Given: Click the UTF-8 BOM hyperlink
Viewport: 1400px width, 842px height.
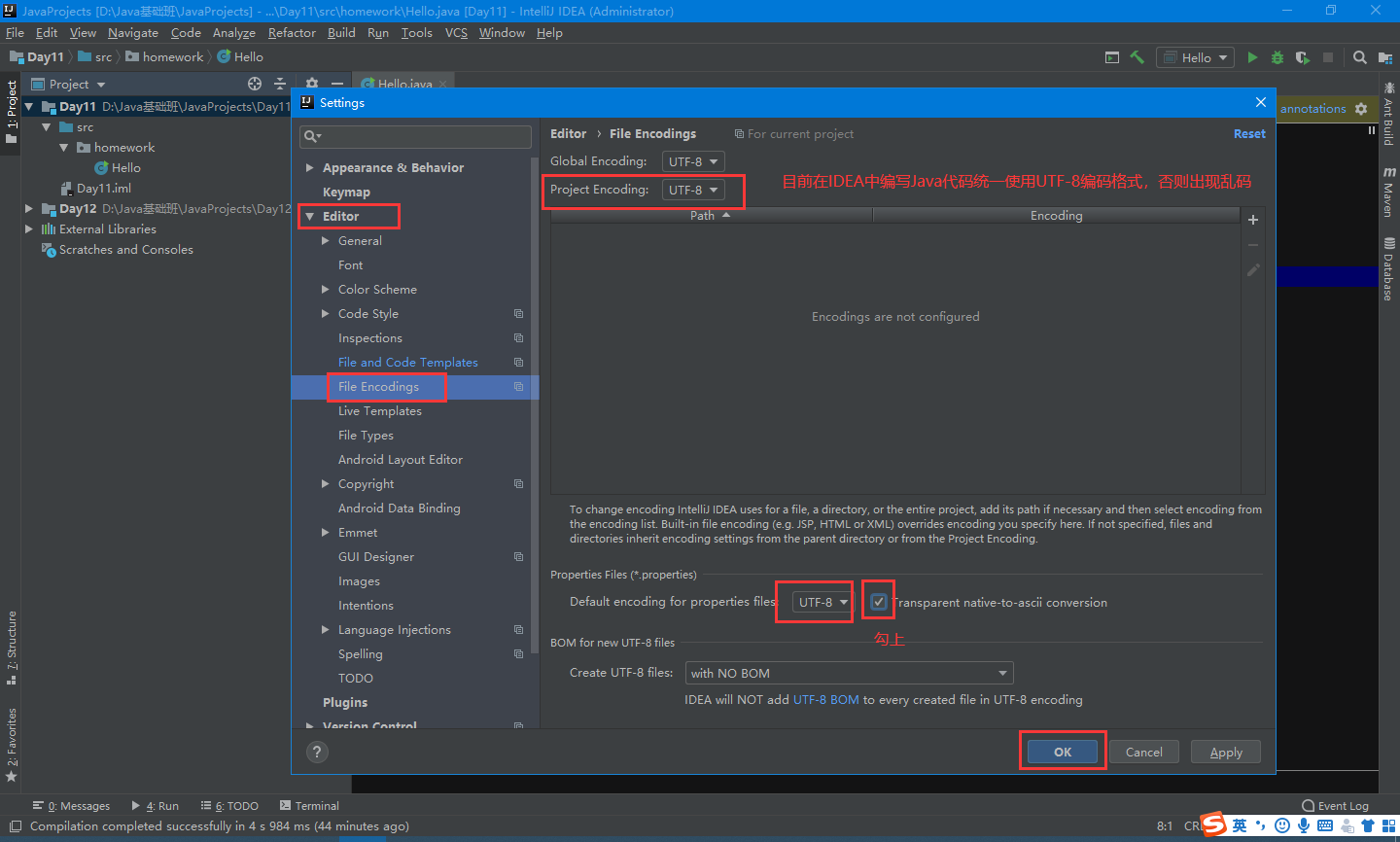Looking at the screenshot, I should [825, 699].
